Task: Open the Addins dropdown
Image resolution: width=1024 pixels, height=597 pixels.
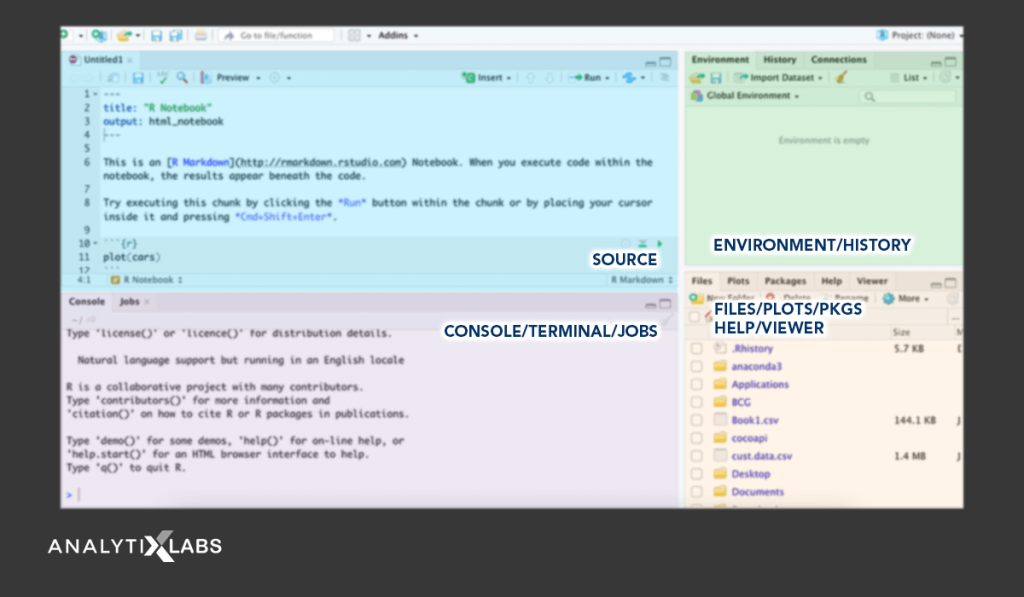Action: [398, 35]
